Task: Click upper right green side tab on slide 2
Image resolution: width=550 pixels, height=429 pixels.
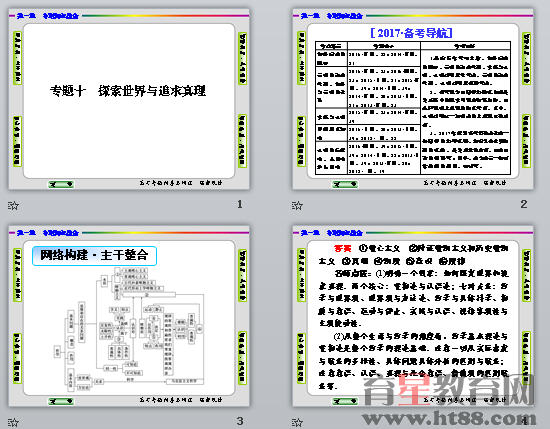Action: pyautogui.click(x=526, y=59)
